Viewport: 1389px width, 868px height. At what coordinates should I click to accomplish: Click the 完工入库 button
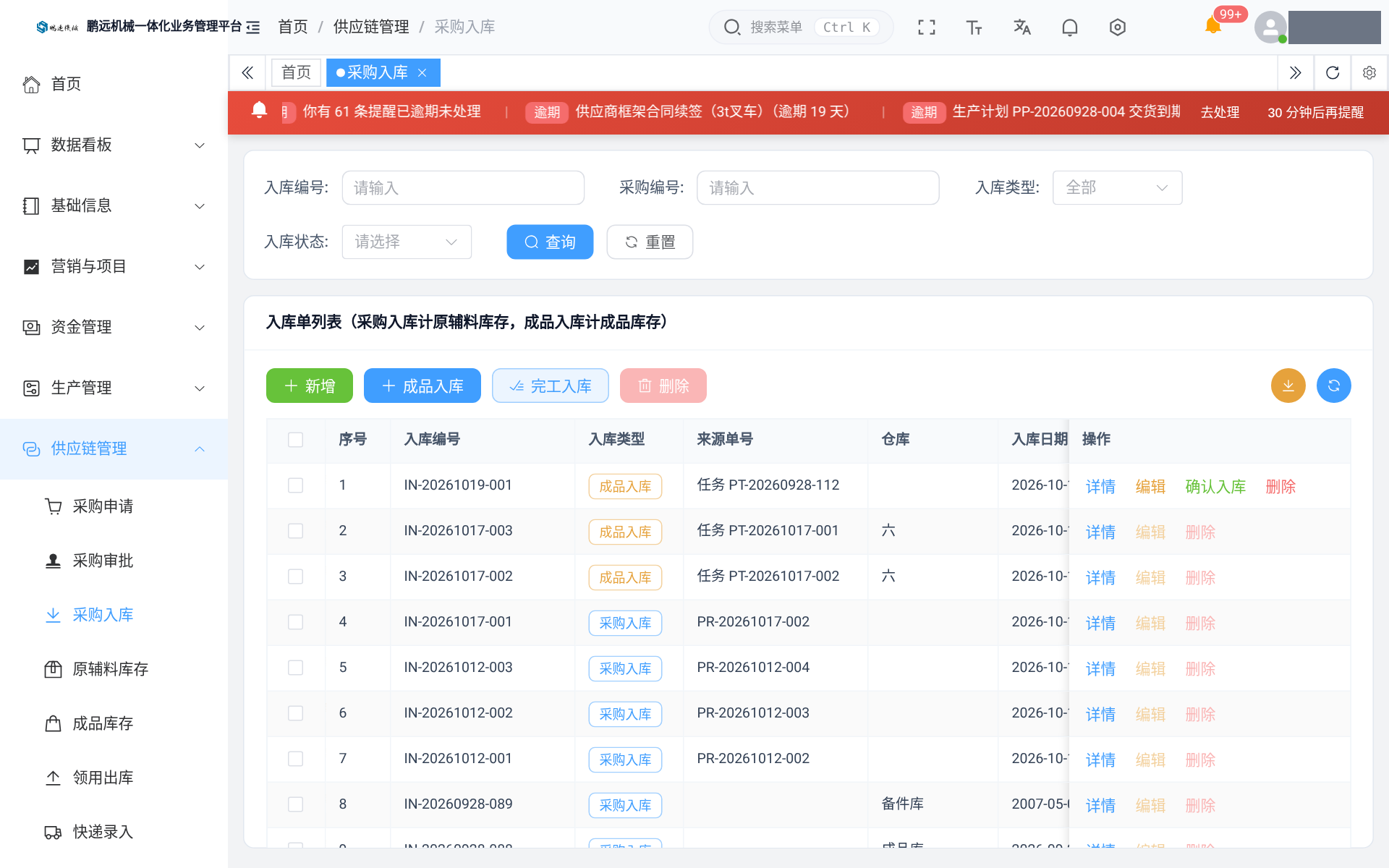point(551,386)
